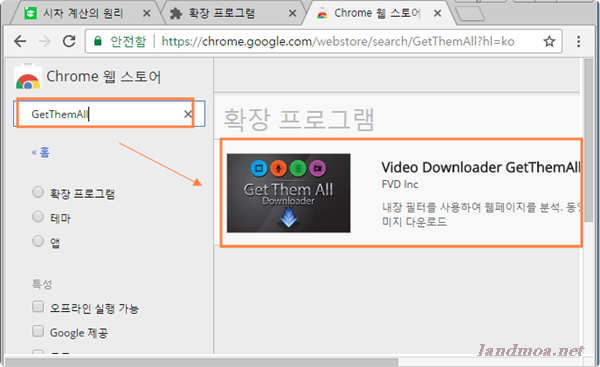Reload the current page
The image size is (600, 367).
[69, 41]
